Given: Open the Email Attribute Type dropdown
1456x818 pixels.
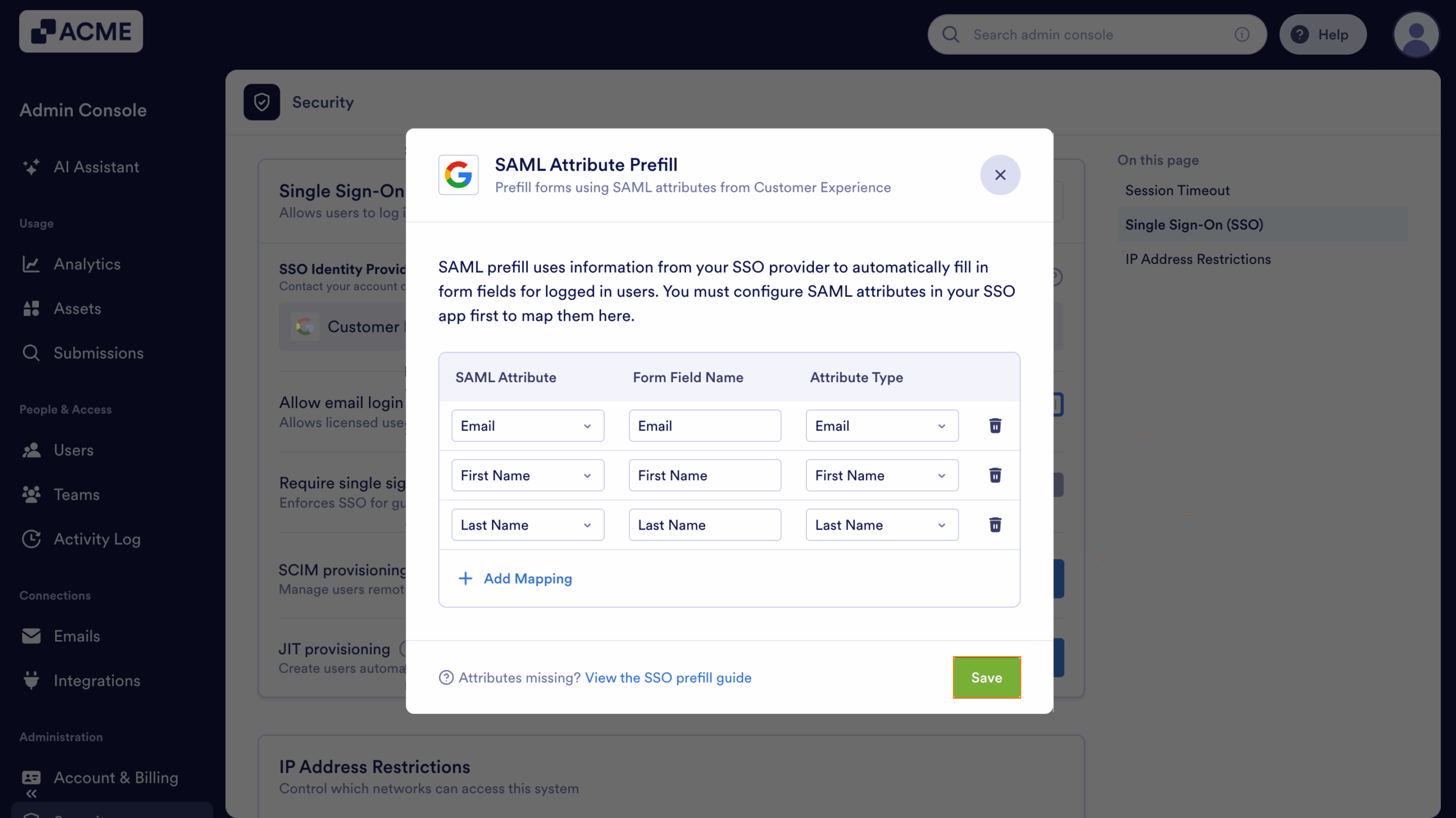Looking at the screenshot, I should click(x=880, y=425).
